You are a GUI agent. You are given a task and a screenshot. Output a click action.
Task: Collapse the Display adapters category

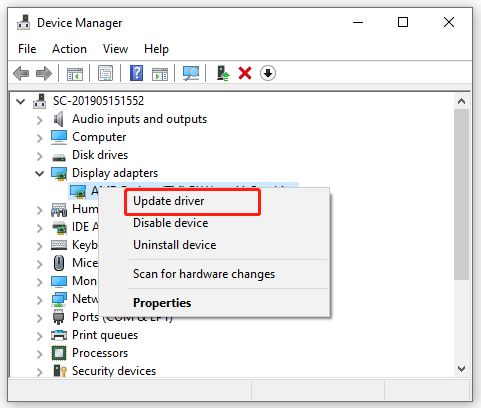(40, 174)
